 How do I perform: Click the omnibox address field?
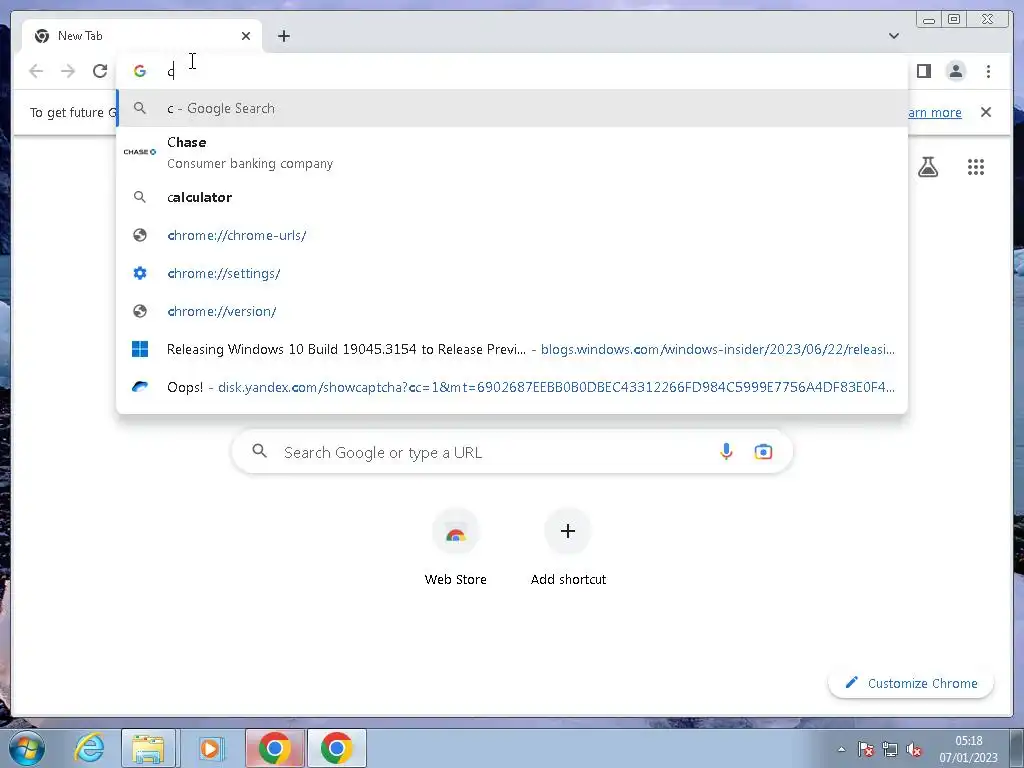[512, 71]
